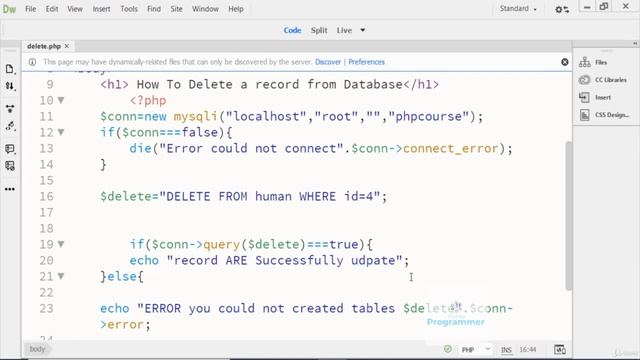The width and height of the screenshot is (640, 360).
Task: Click line number 23 in gutter
Action: point(46,308)
